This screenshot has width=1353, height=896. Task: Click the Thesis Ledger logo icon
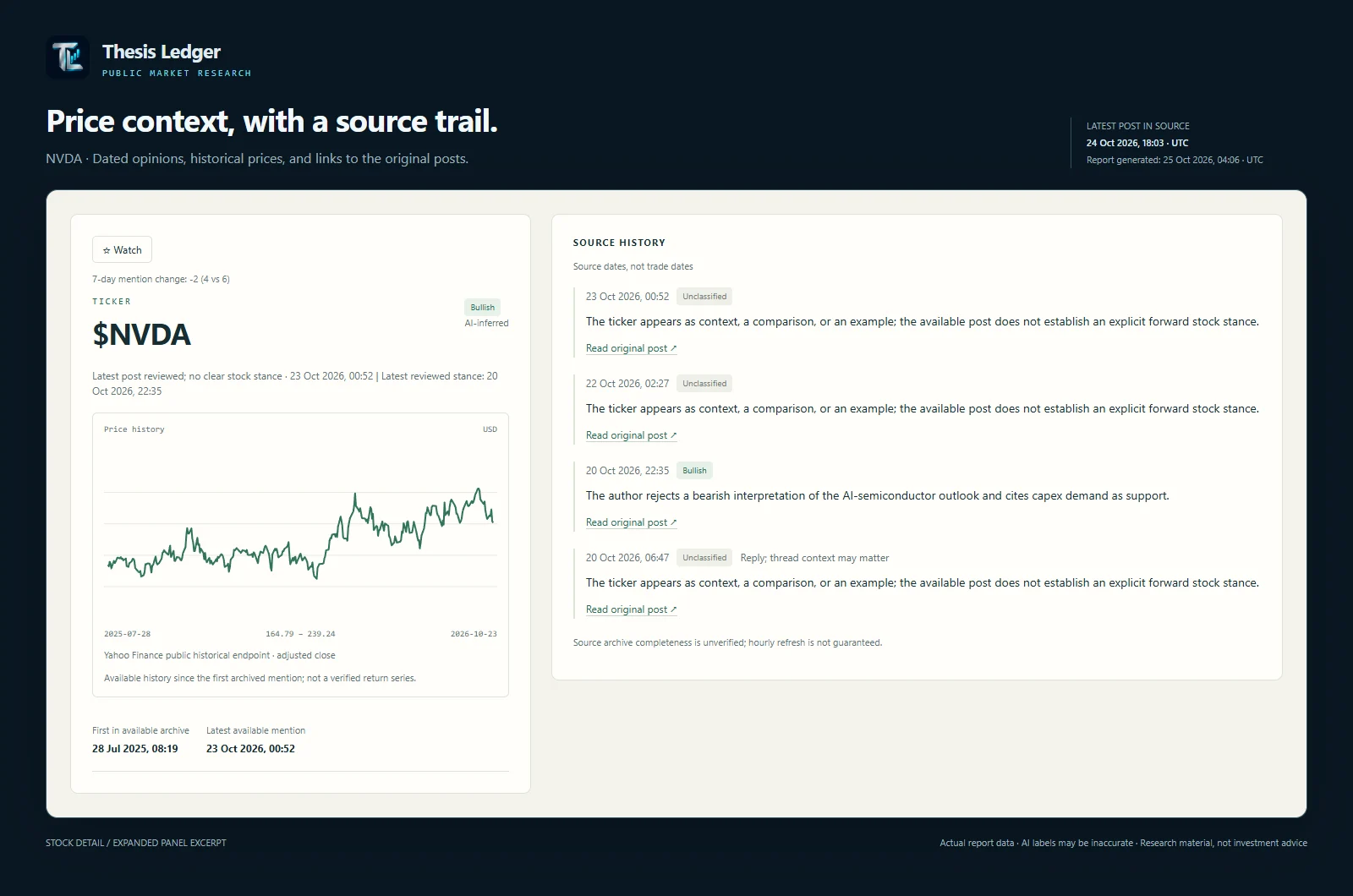coord(68,58)
